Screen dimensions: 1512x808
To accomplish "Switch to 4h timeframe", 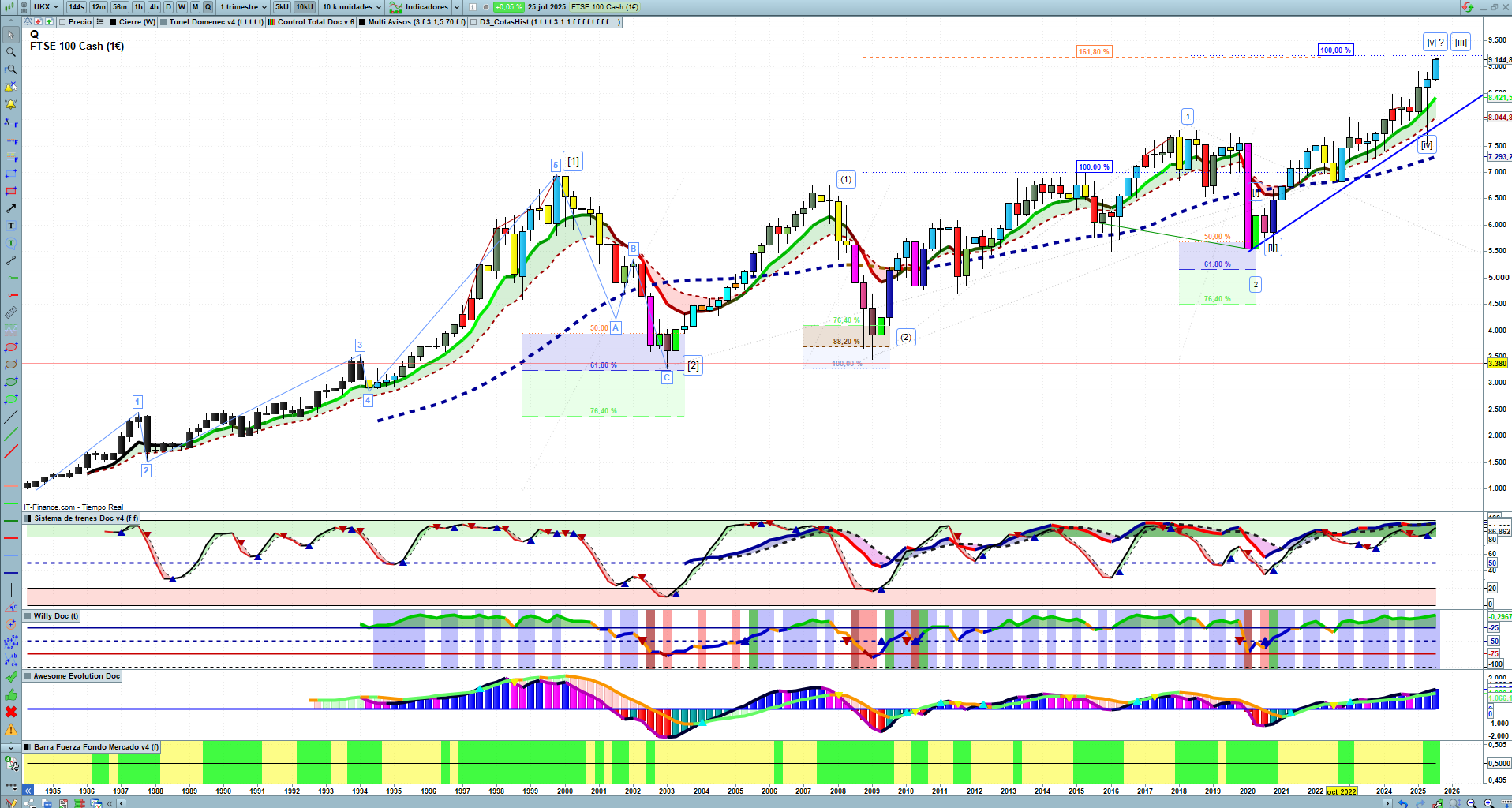I will [154, 7].
